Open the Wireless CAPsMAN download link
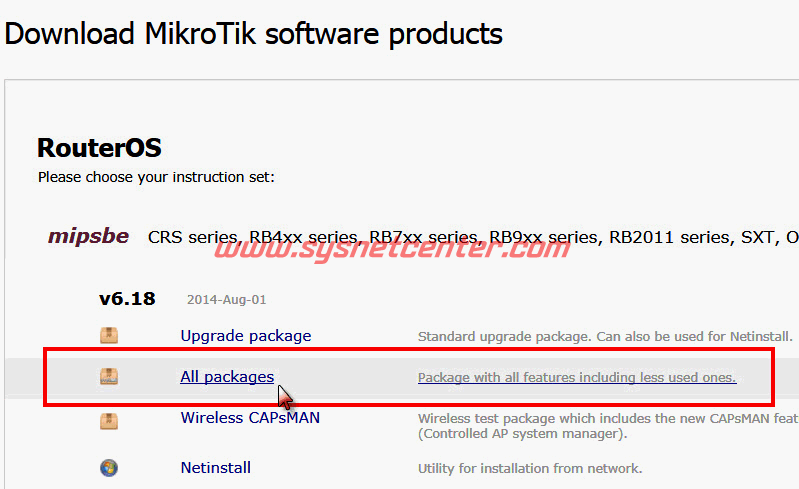 [x=250, y=417]
